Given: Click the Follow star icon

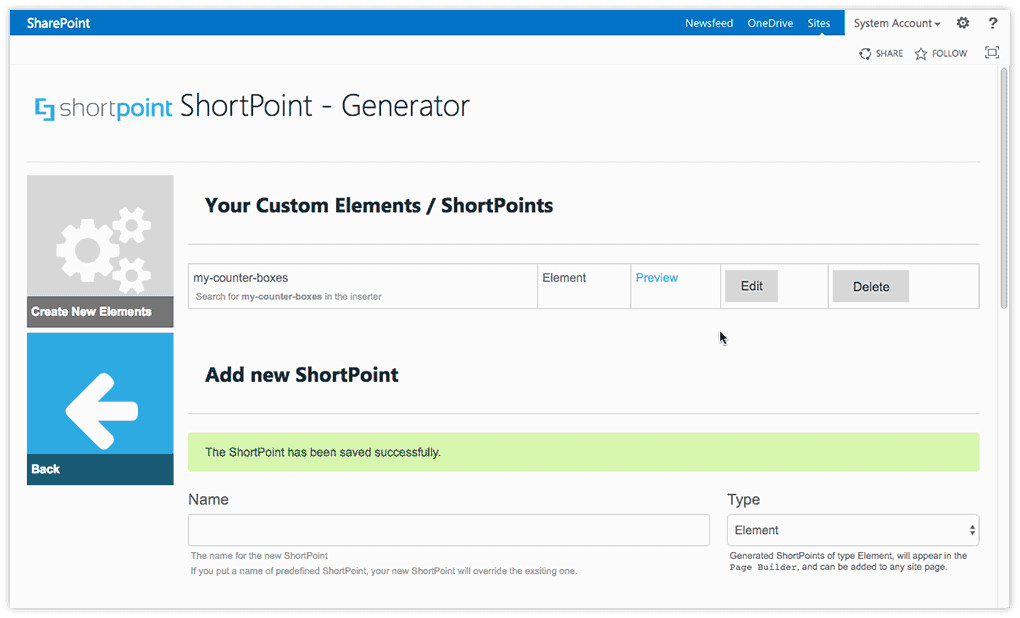Looking at the screenshot, I should point(921,54).
